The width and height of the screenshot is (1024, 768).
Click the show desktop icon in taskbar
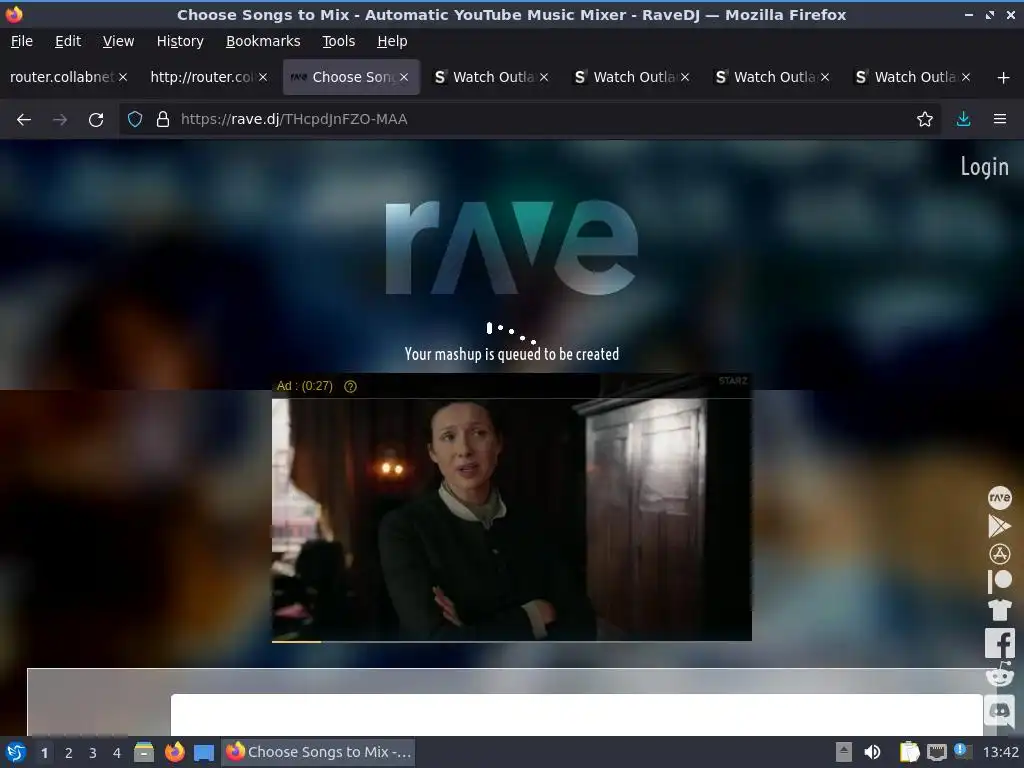point(204,752)
